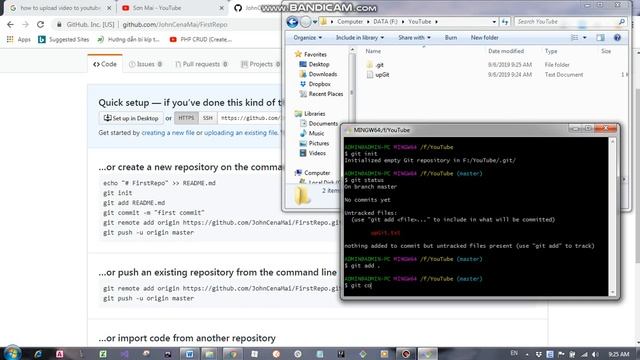The width and height of the screenshot is (640, 360).
Task: Select Music library
Action: 312,133
